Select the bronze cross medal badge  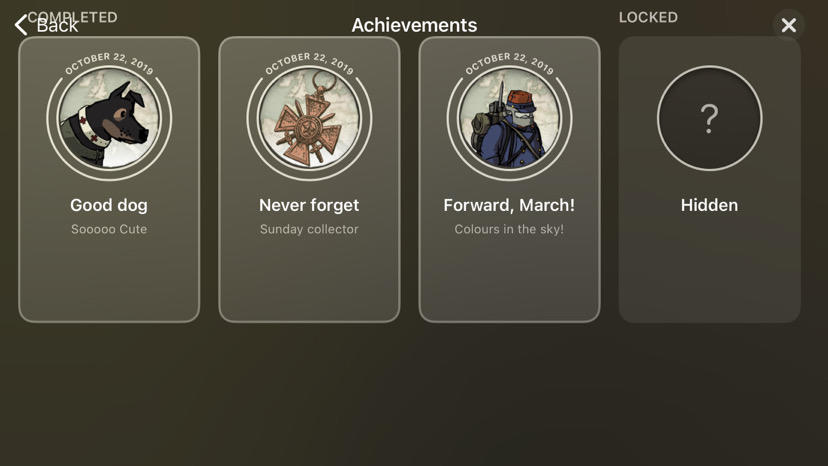309,118
